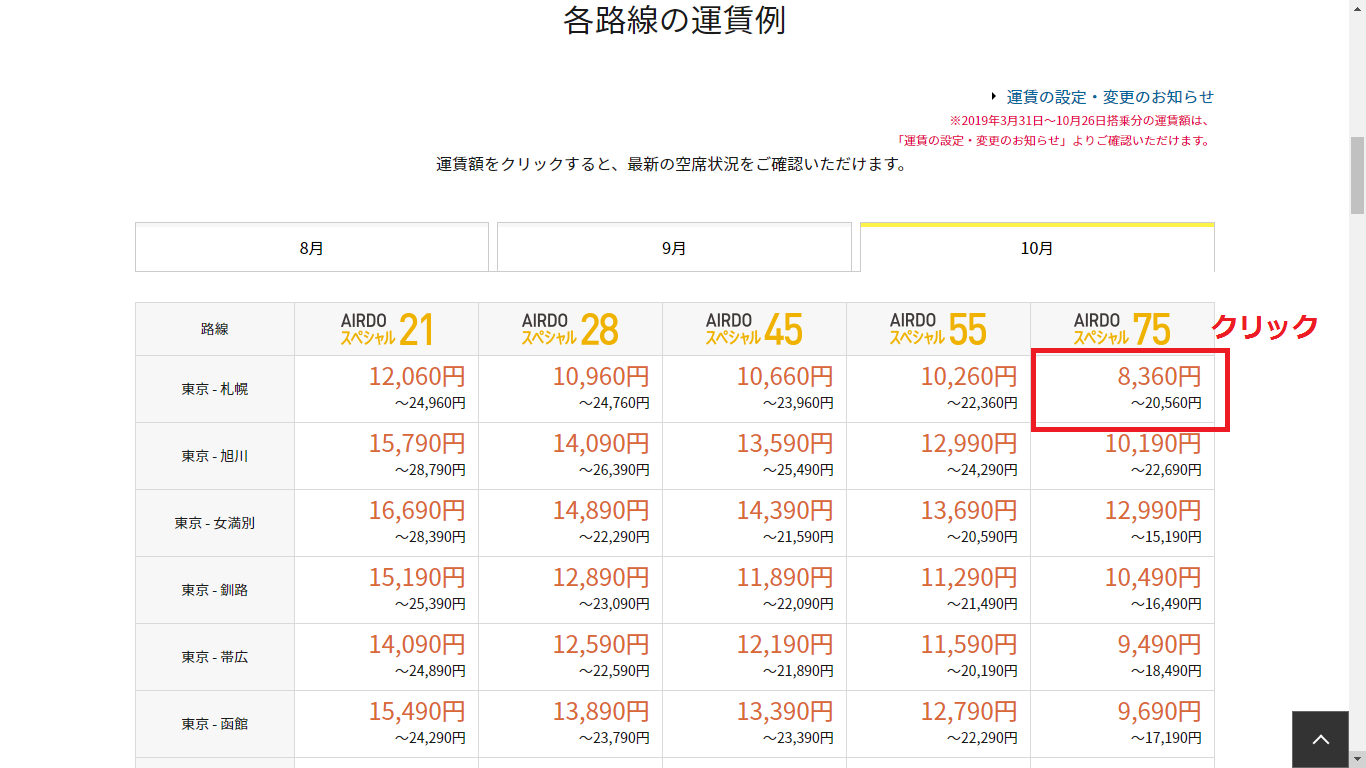Choose the 9,490円 fare for 東京 - 帯広
The height and width of the screenshot is (768, 1366).
tap(1159, 645)
